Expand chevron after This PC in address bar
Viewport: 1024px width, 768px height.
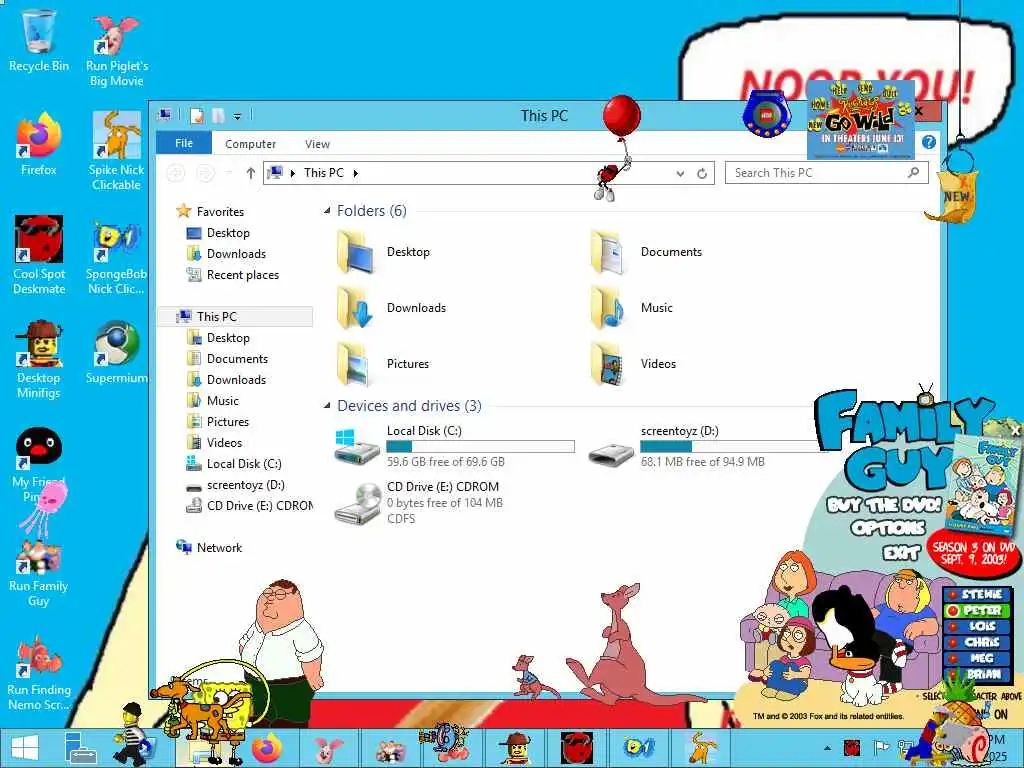click(x=355, y=173)
